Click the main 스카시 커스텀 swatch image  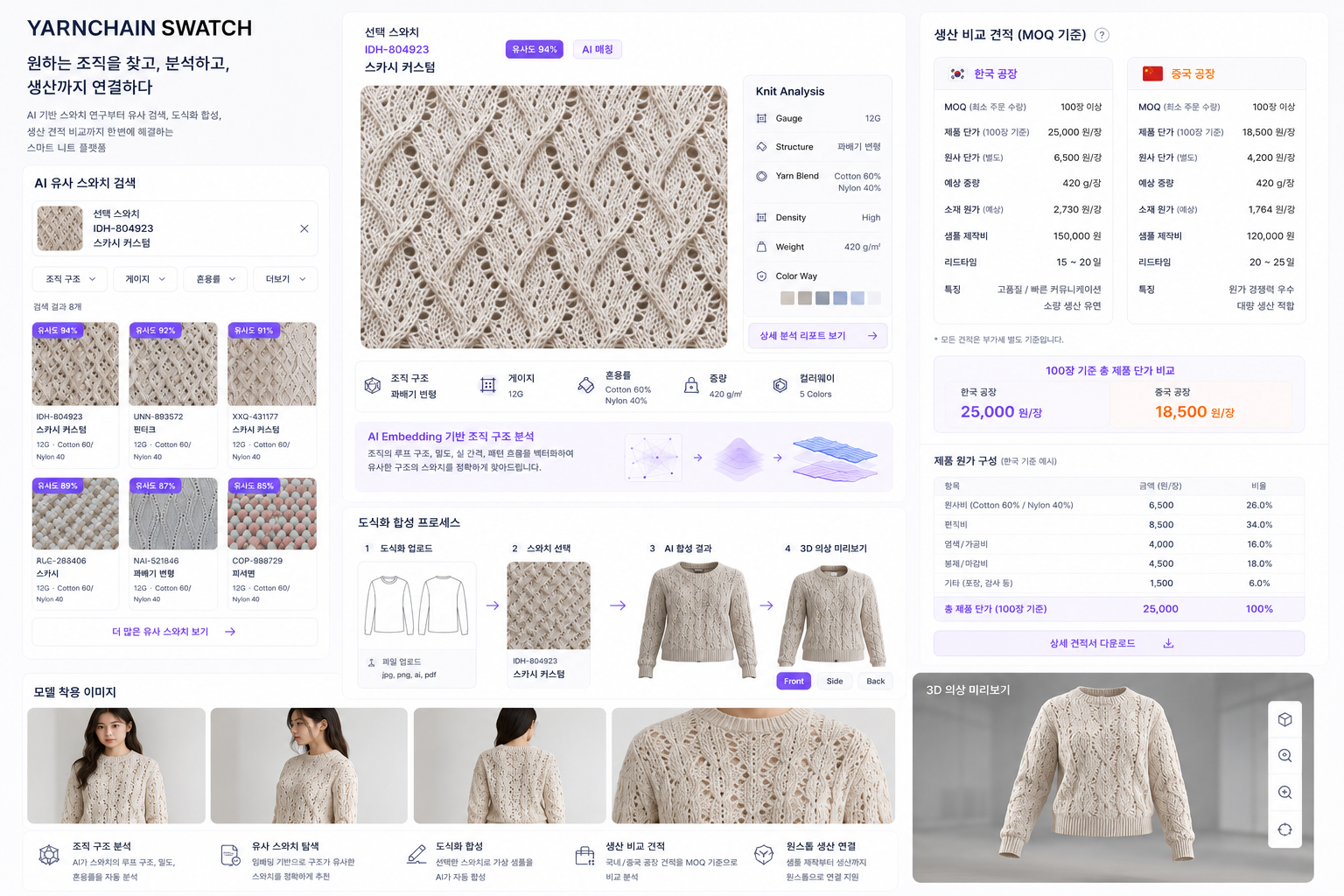pos(543,217)
